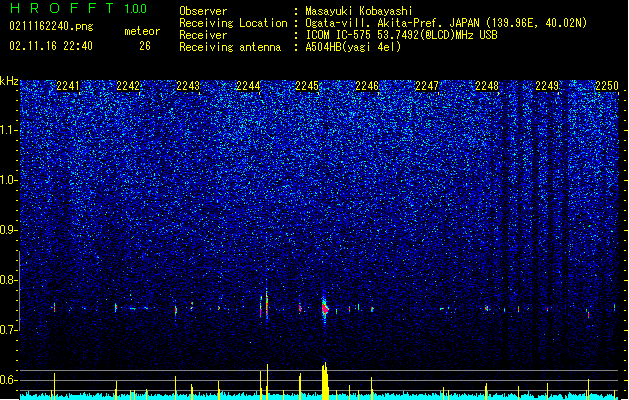Click the 0.9 kHz axis tick label
Viewport: 629px width, 400px height.
pyautogui.click(x=9, y=230)
